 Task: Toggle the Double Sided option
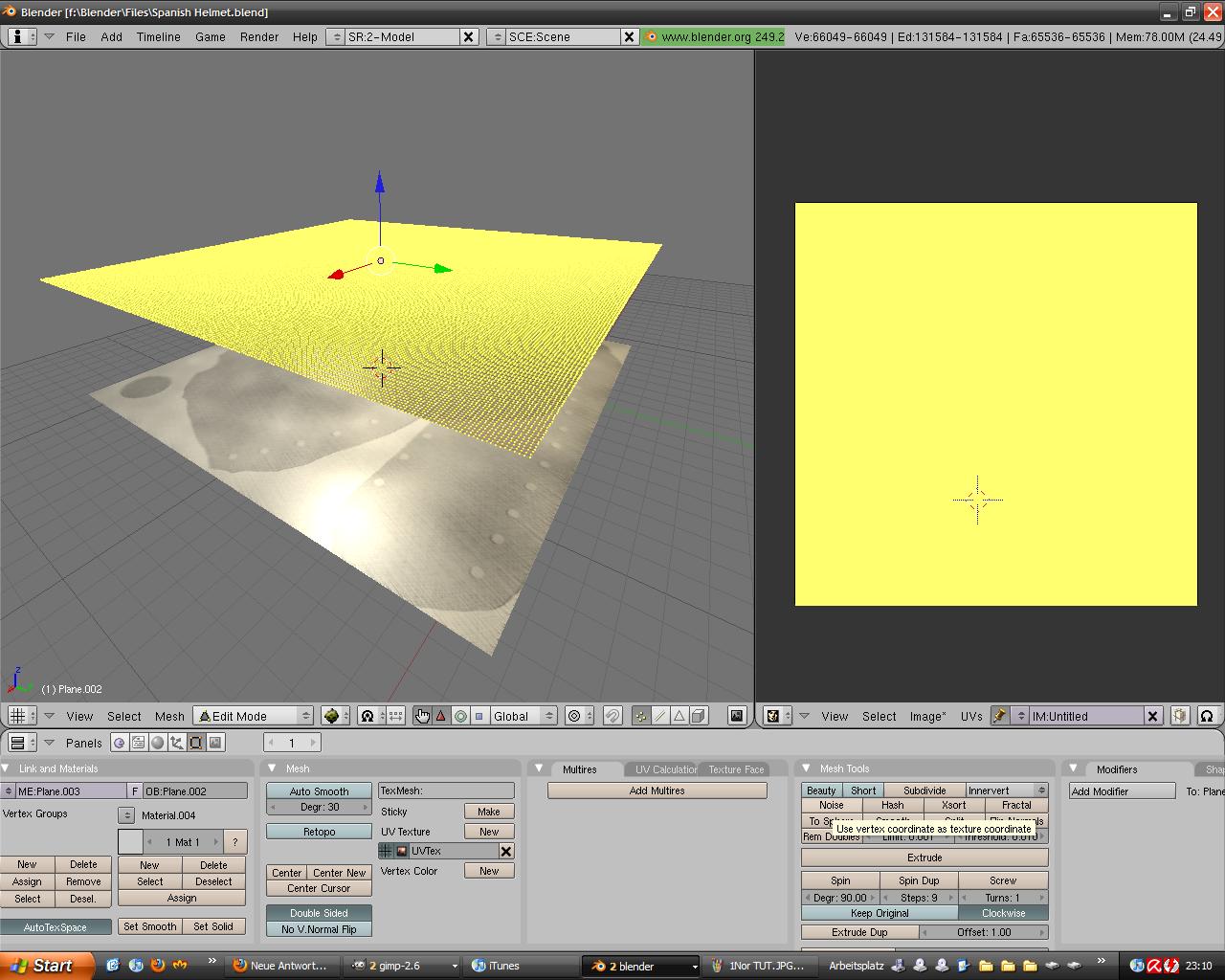(319, 913)
